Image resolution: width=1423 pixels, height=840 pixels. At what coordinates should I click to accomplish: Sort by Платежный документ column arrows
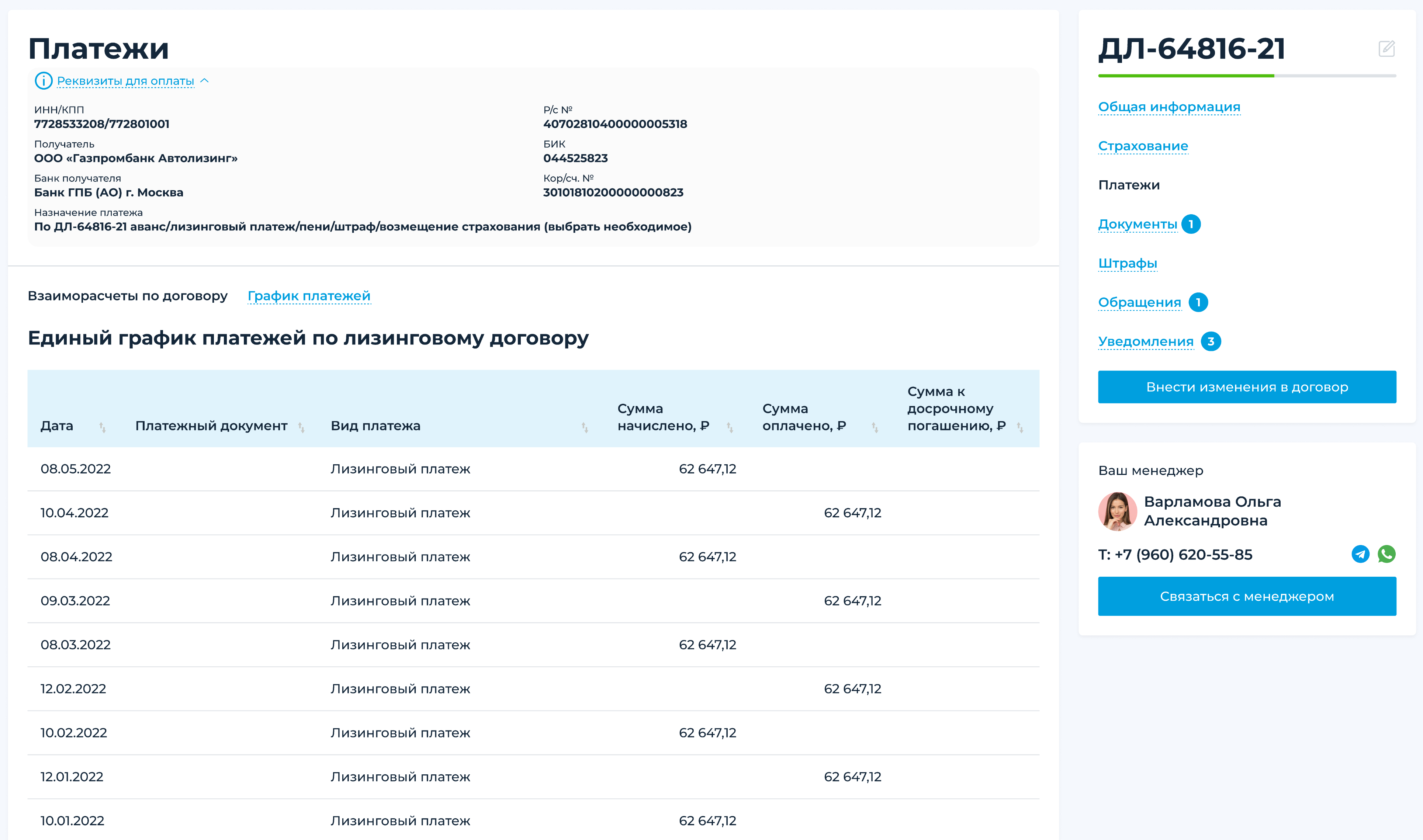point(301,427)
